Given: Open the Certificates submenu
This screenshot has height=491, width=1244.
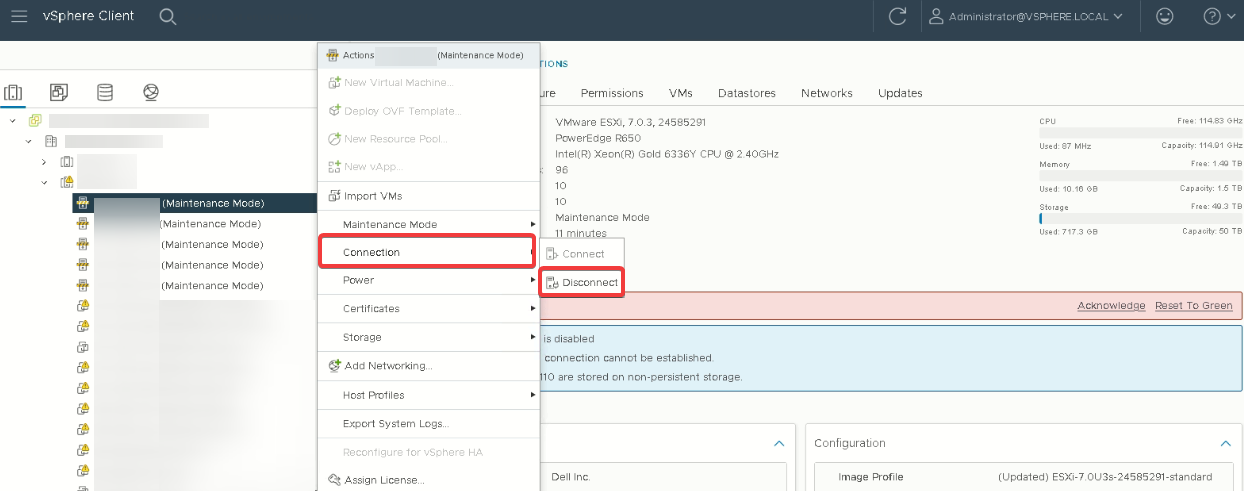Looking at the screenshot, I should click(429, 308).
